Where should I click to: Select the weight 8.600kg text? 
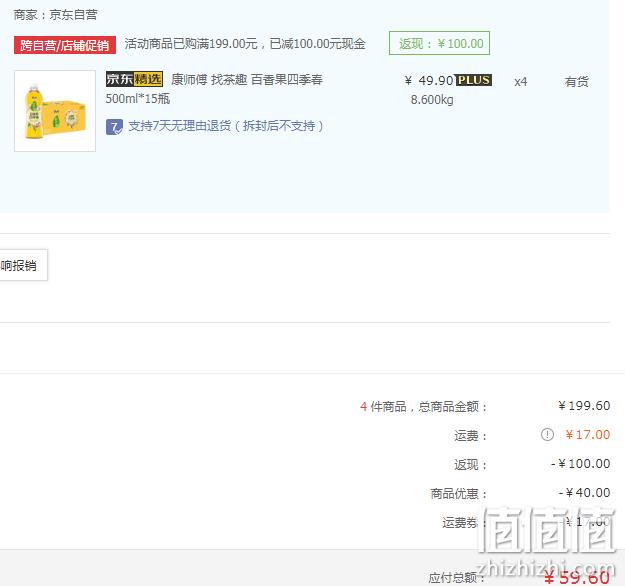click(x=432, y=100)
